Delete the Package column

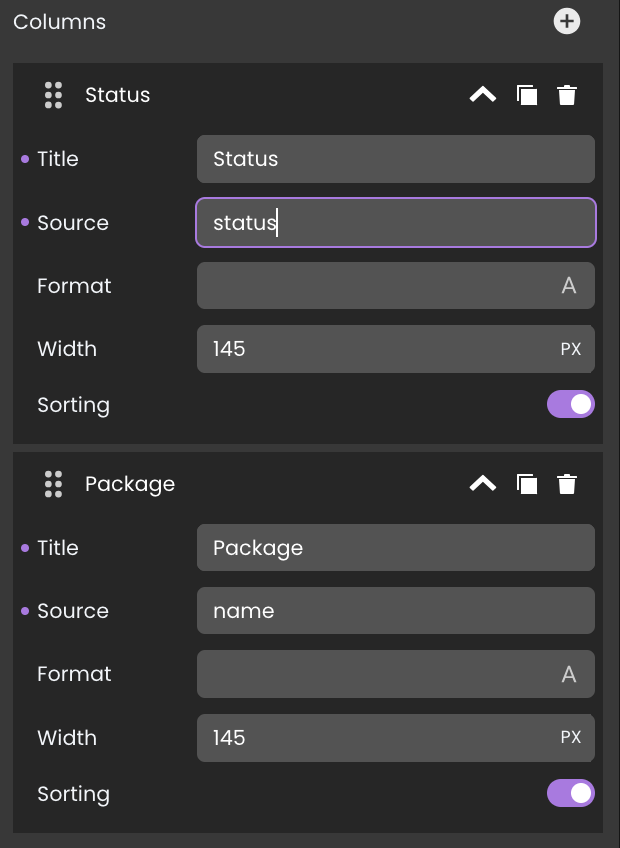[566, 484]
